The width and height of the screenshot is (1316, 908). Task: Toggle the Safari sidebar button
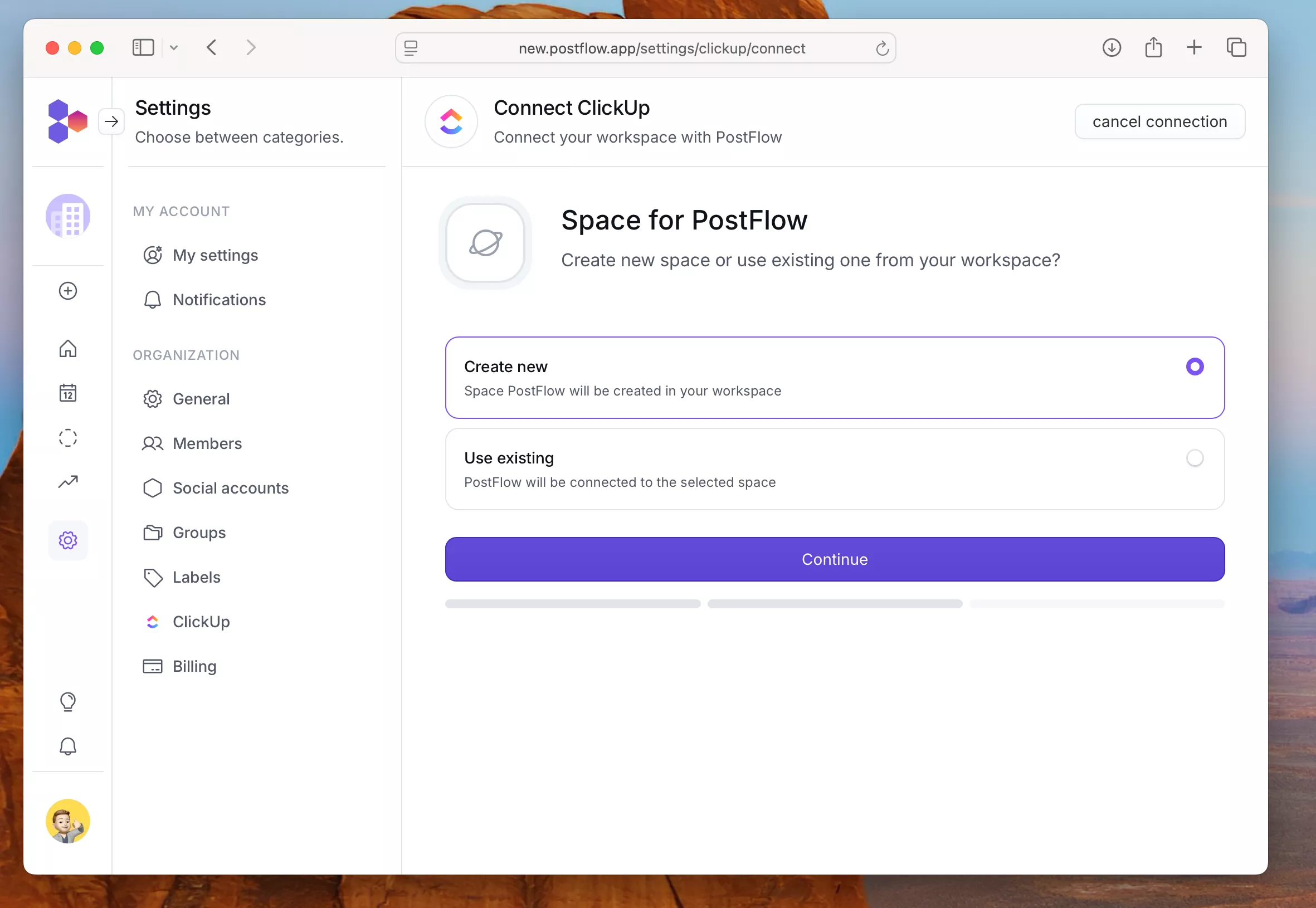pyautogui.click(x=143, y=47)
